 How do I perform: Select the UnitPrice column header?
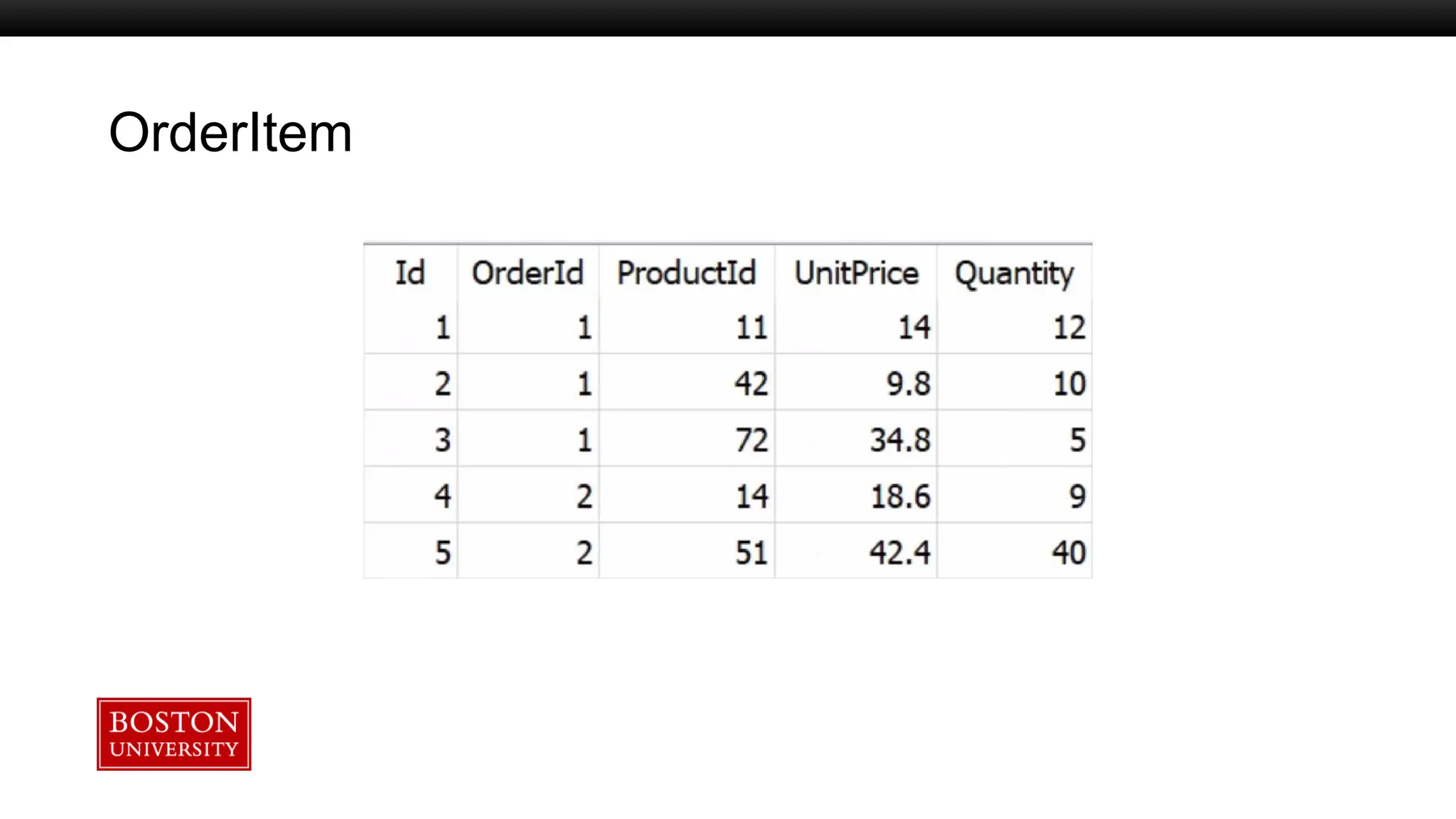pyautogui.click(x=856, y=273)
